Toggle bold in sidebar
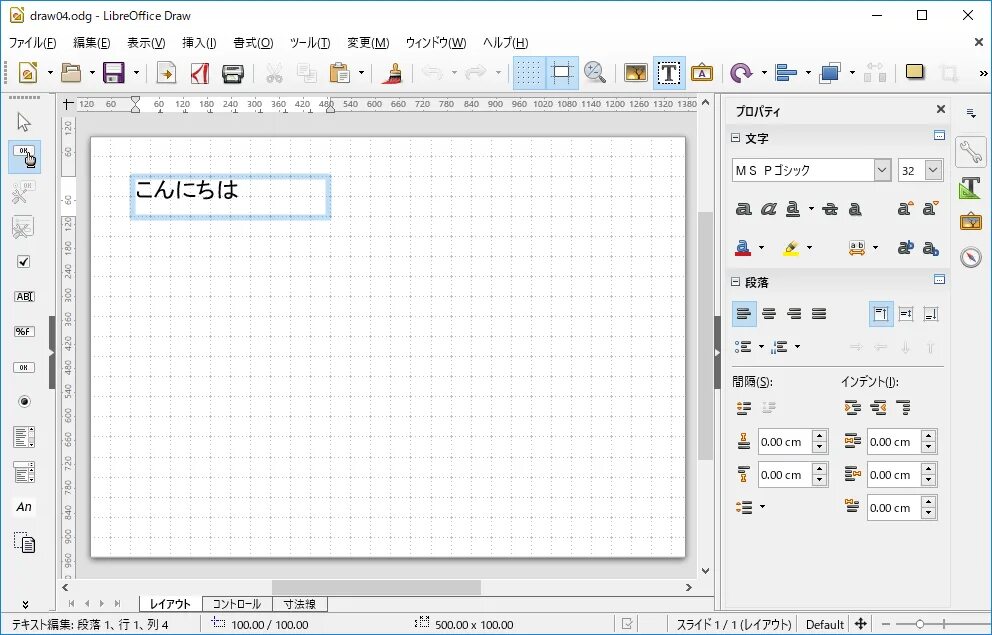Screen dimensions: 992x635 [x=744, y=209]
